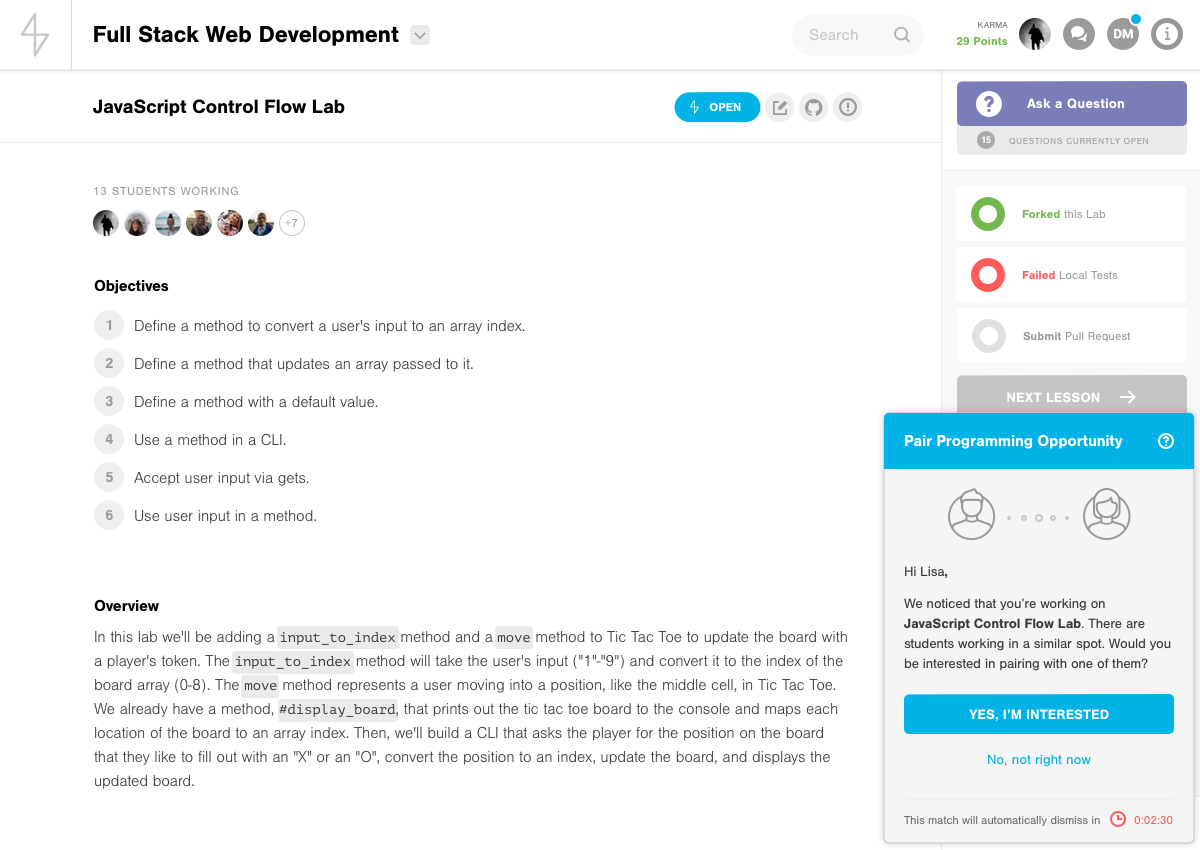This screenshot has height=850, width=1200.
Task: Decline pairing via No, not right now
Action: pos(1038,759)
